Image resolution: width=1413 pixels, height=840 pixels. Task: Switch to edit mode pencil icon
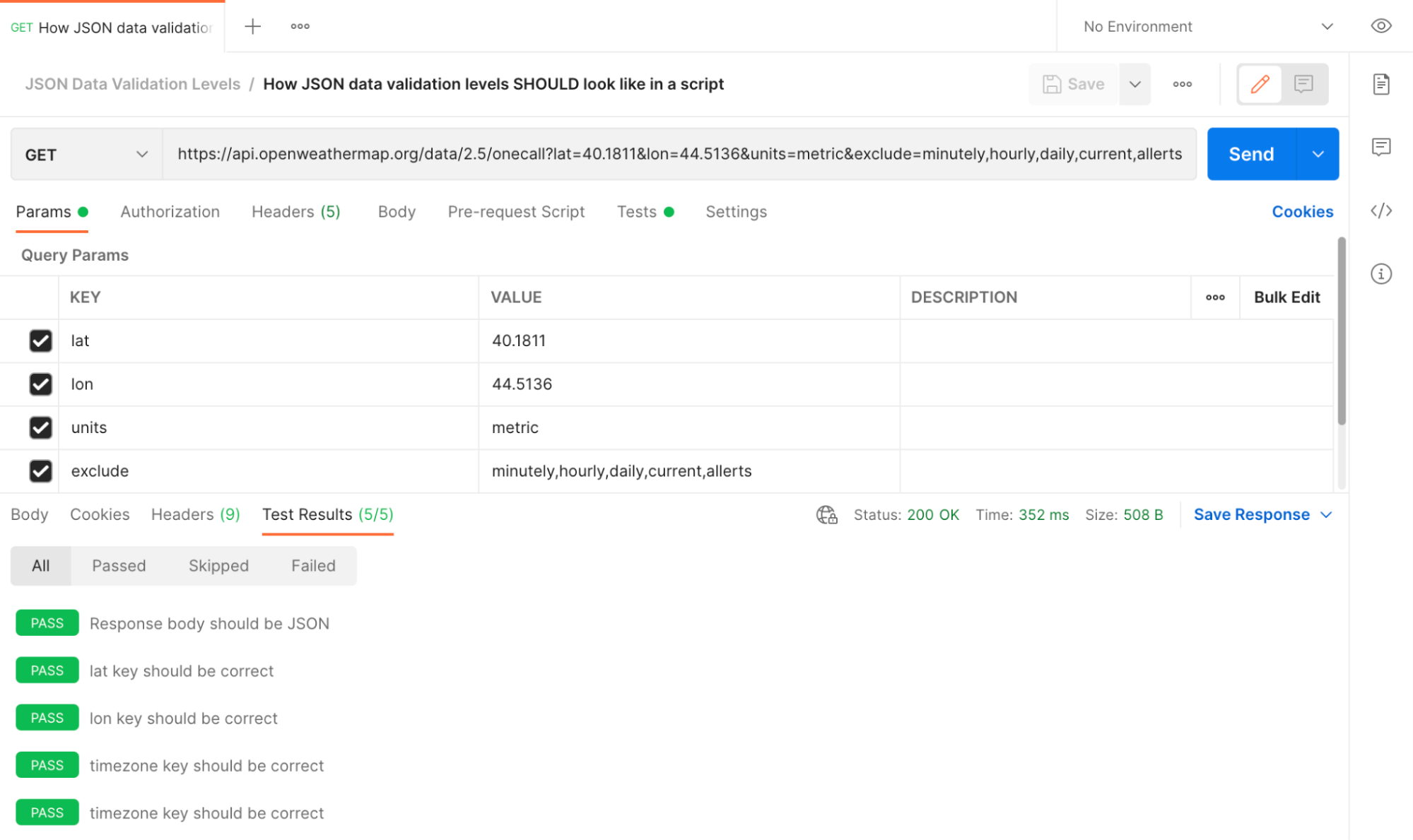(1260, 84)
